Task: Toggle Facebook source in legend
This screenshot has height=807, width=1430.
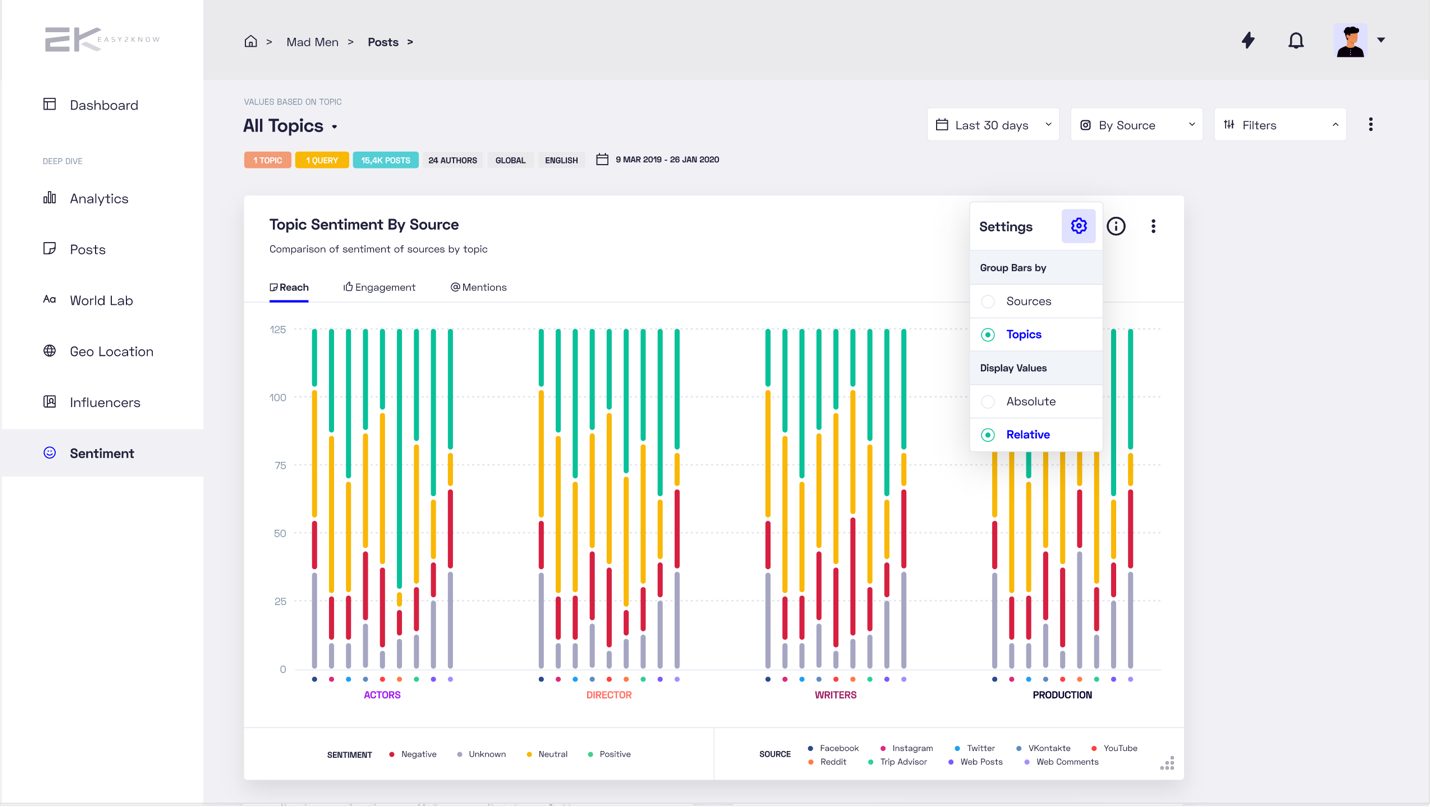Action: (x=833, y=748)
